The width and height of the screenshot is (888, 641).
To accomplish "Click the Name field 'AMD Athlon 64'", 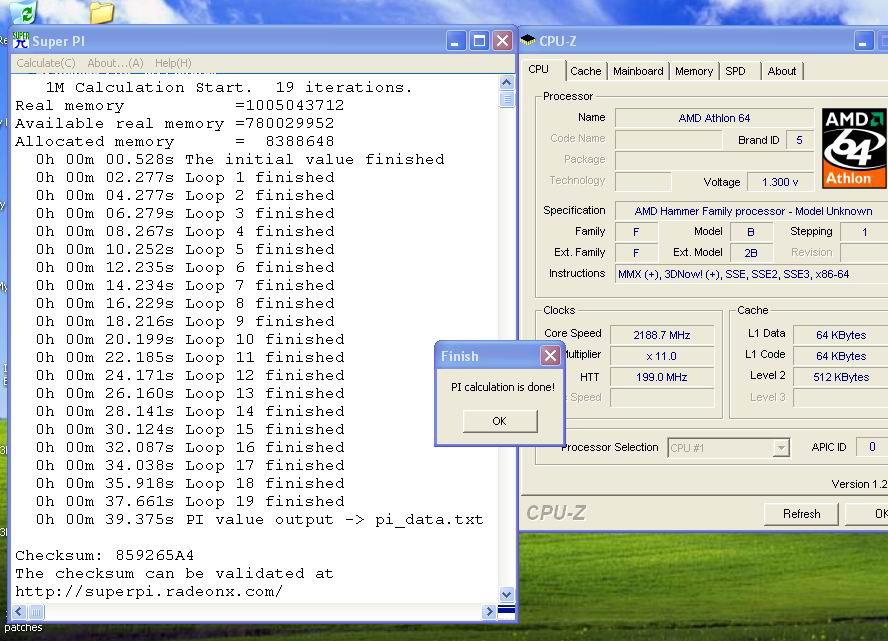I will click(714, 118).
